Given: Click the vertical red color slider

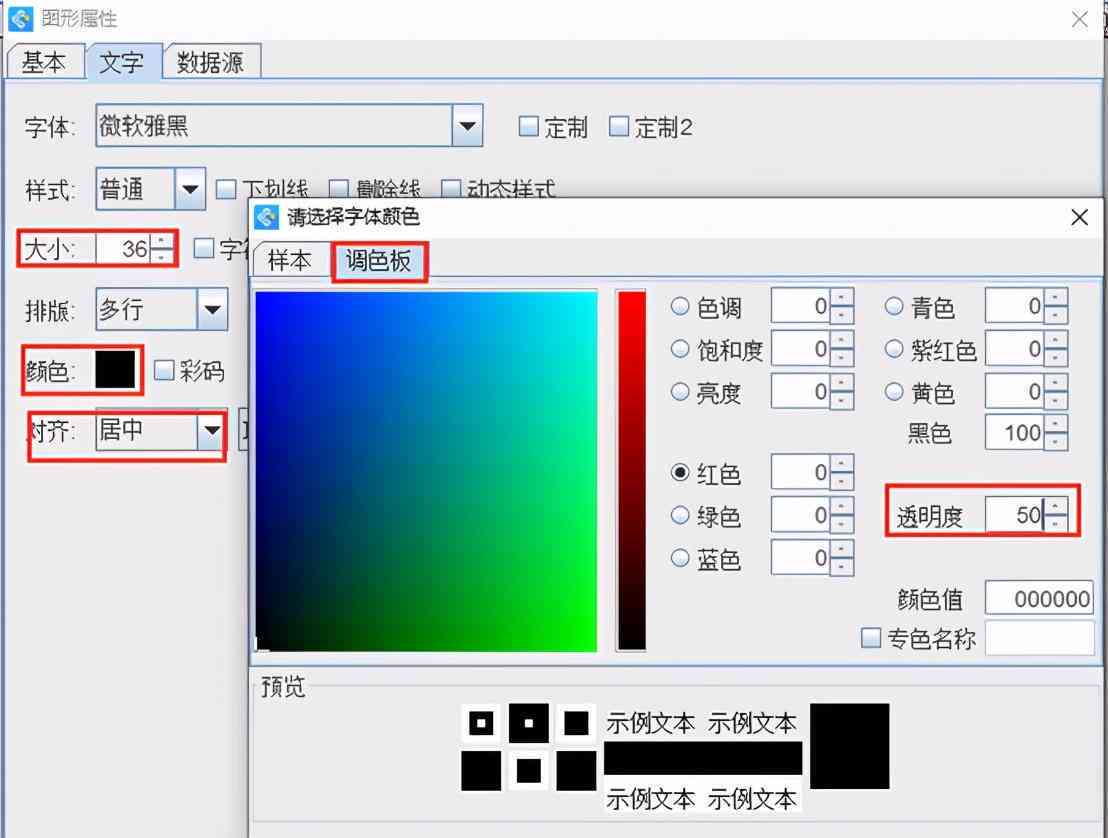Looking at the screenshot, I should click(631, 471).
